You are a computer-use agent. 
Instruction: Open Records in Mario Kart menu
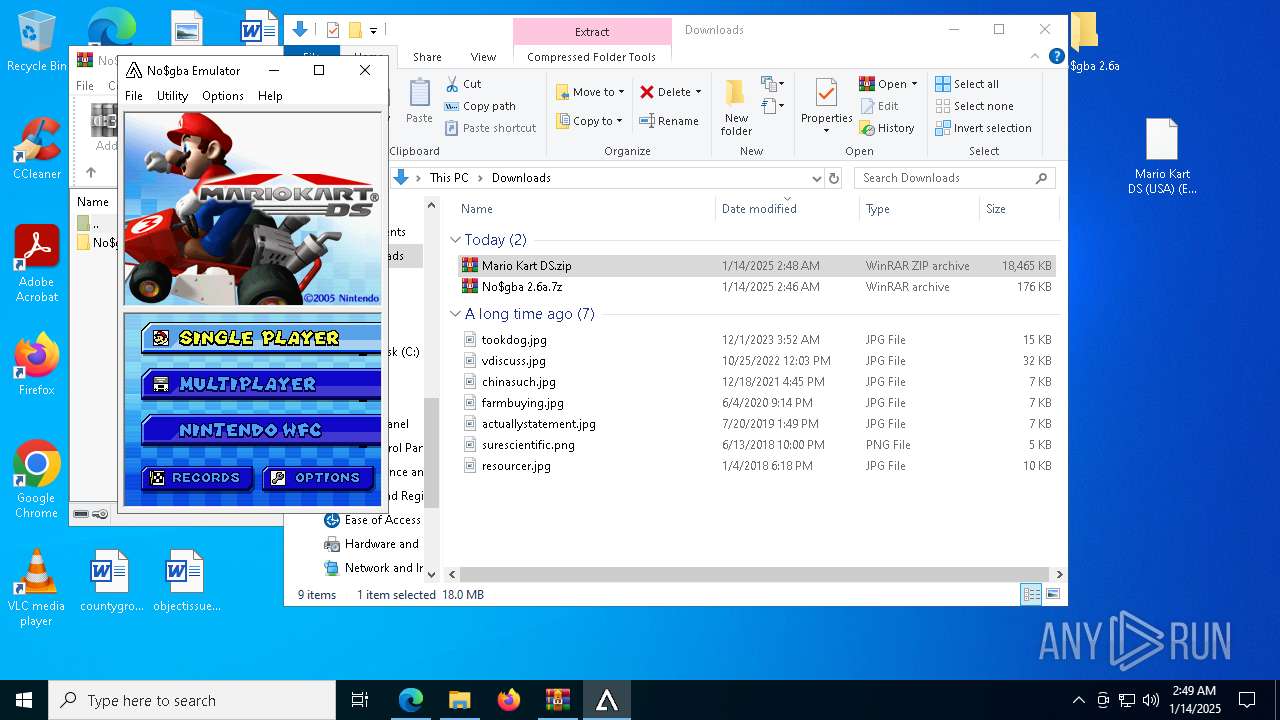197,478
